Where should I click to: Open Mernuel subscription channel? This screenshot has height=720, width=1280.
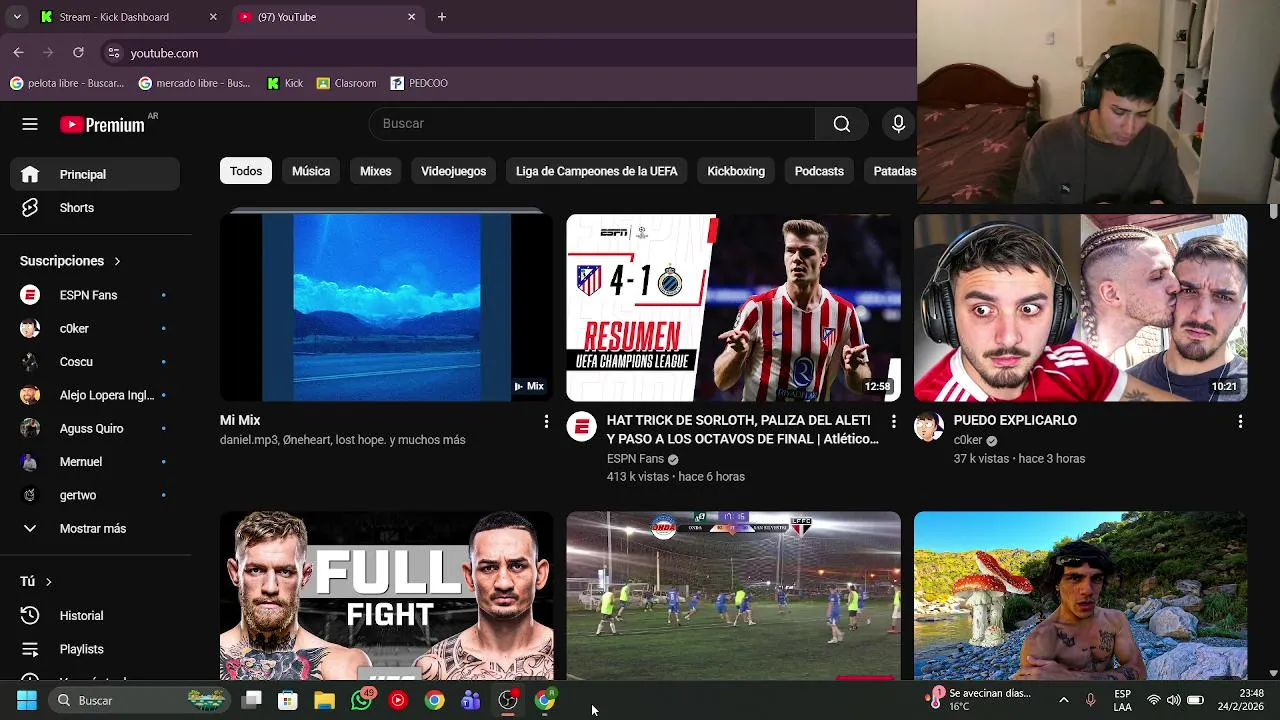coord(95,462)
